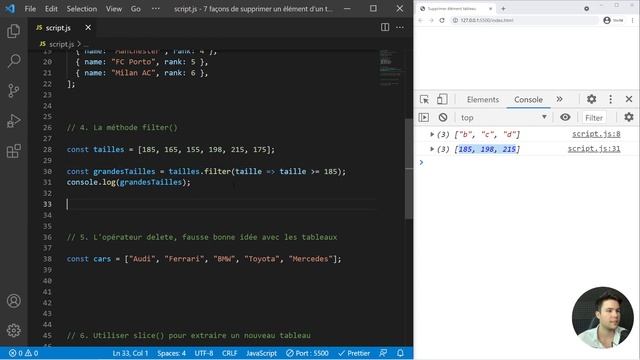Open the feedback icon in status bar
The width and height of the screenshot is (640, 360).
point(383,353)
